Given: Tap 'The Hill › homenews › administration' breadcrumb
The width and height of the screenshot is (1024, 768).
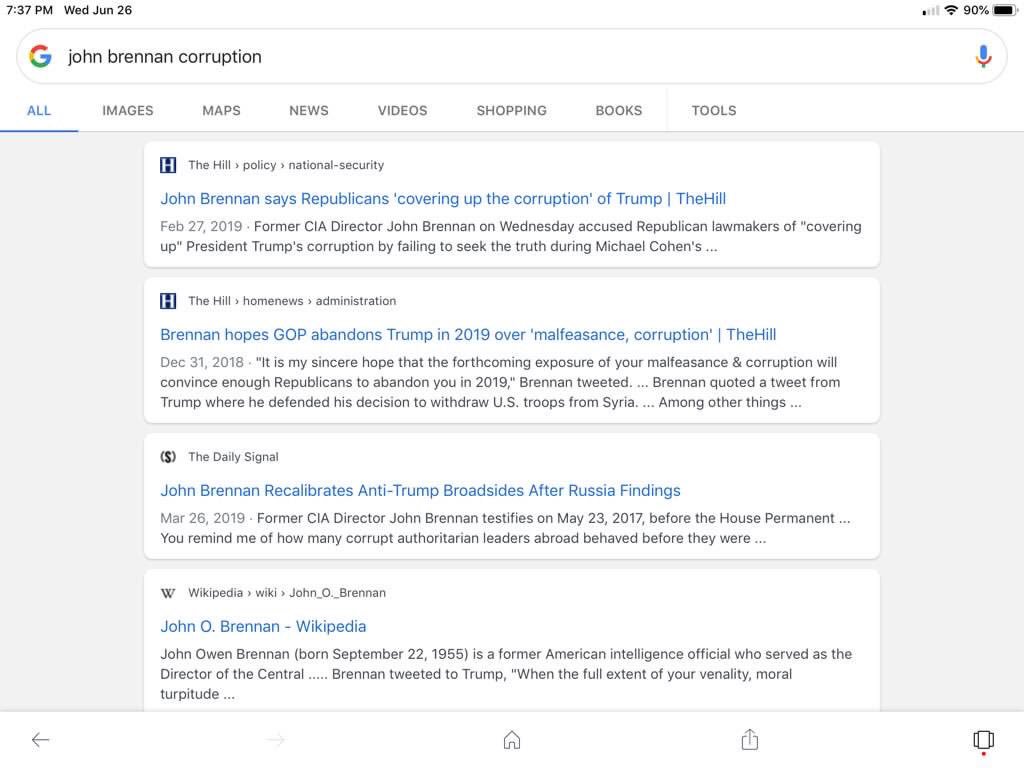Looking at the screenshot, I should point(292,301).
